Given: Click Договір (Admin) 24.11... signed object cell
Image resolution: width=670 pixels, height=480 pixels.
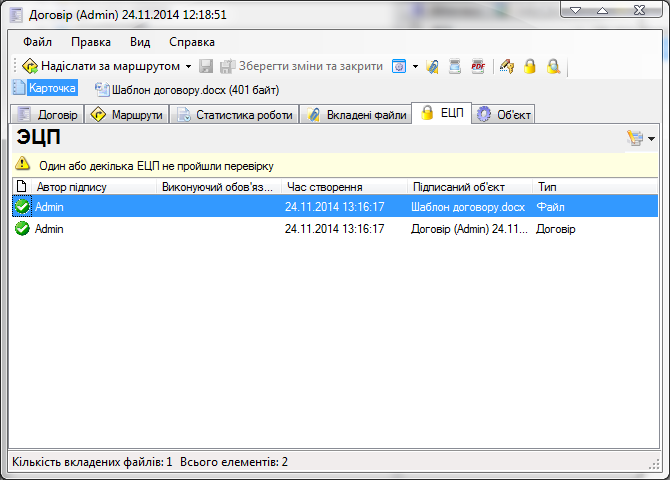Looking at the screenshot, I should click(x=469, y=229).
